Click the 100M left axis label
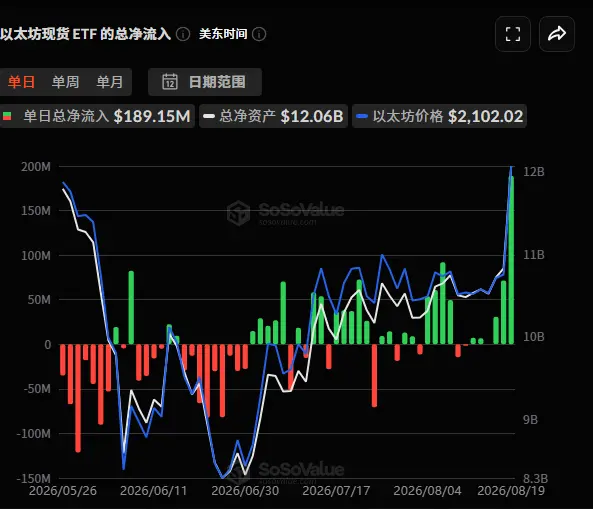Viewport: 593px width, 509px height. (x=36, y=256)
